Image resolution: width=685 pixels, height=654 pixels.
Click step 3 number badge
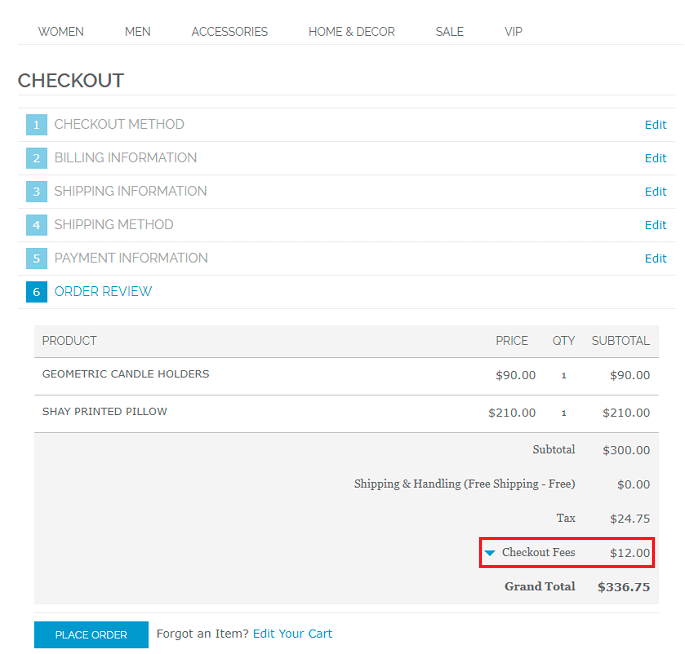click(x=37, y=192)
